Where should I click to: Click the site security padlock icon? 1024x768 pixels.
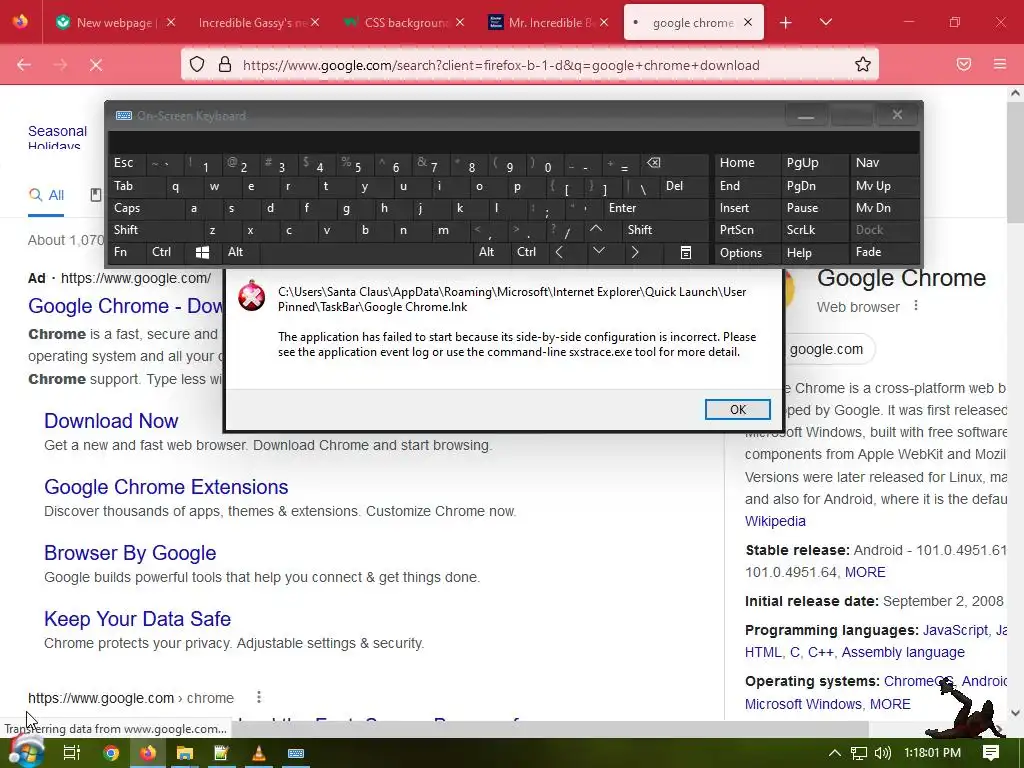[225, 65]
